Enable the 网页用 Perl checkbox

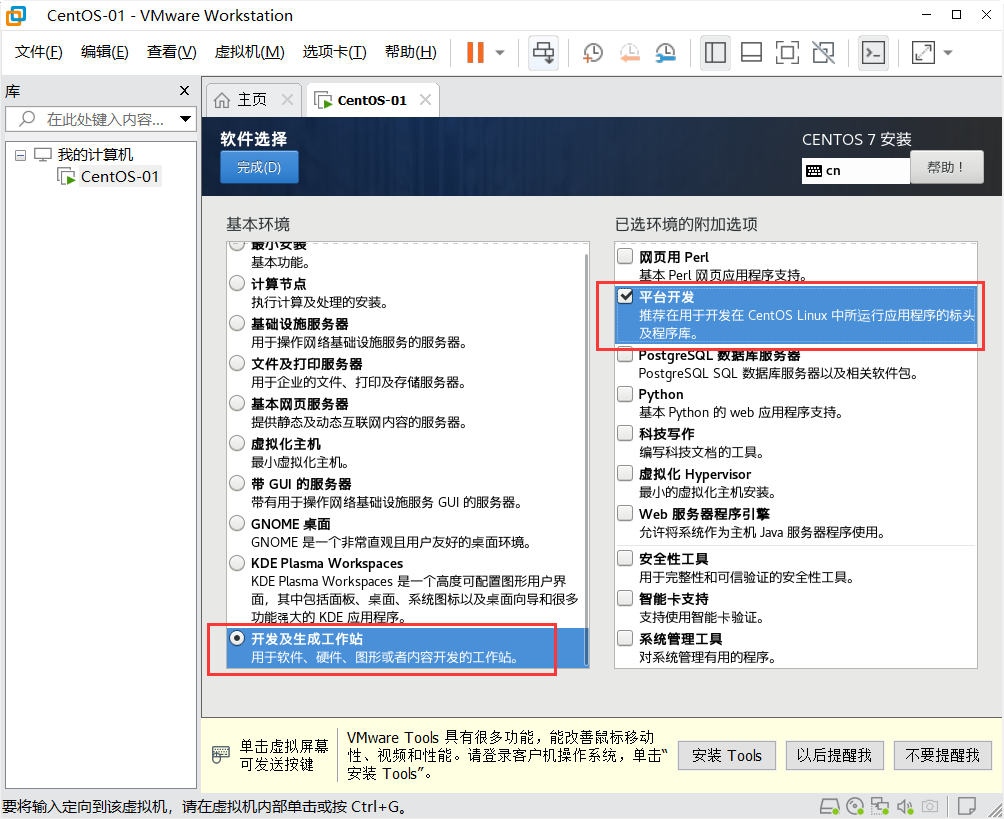[x=625, y=257]
